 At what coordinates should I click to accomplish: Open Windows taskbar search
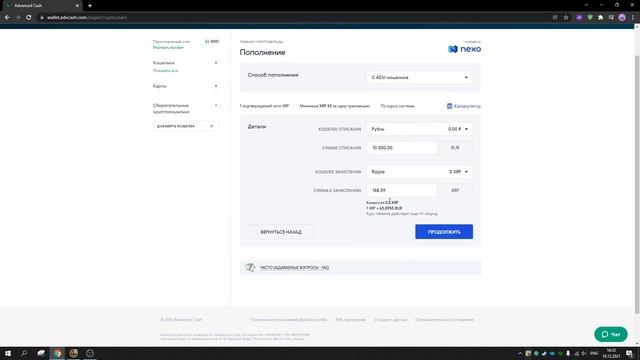pyautogui.click(x=24, y=353)
